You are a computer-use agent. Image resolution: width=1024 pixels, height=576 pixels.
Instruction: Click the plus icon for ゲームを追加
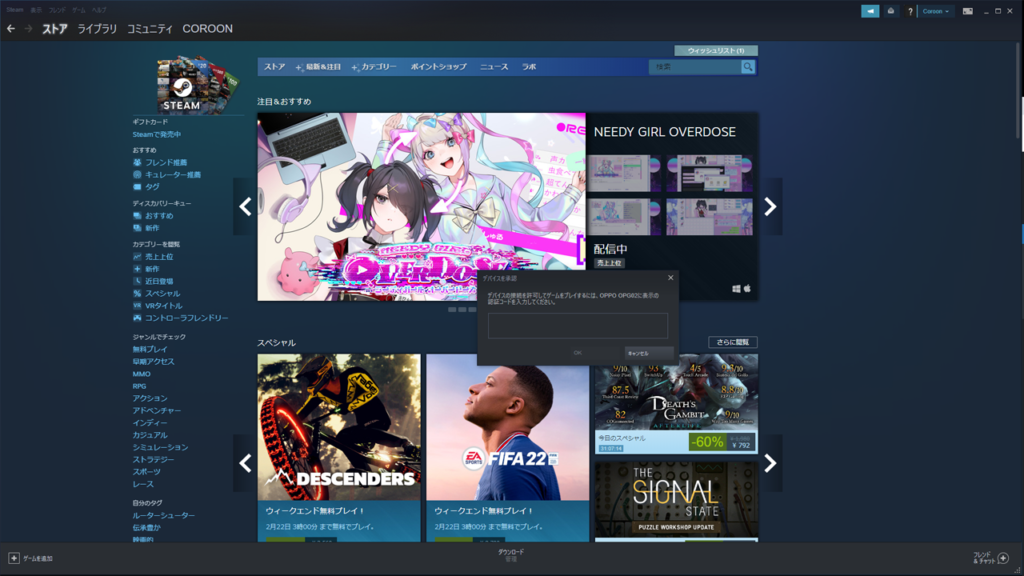pos(14,558)
